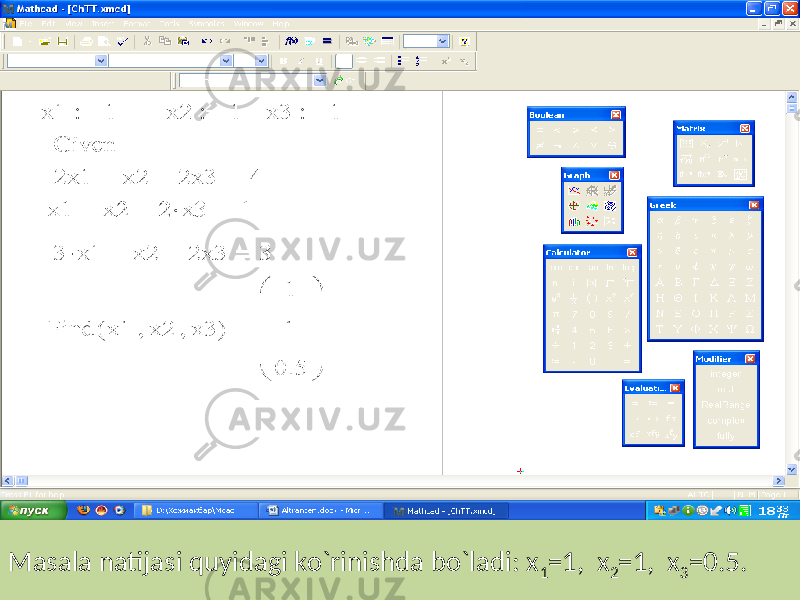Click the plus key in Calculator palette
Screen dimensions: 800x600
[627, 345]
